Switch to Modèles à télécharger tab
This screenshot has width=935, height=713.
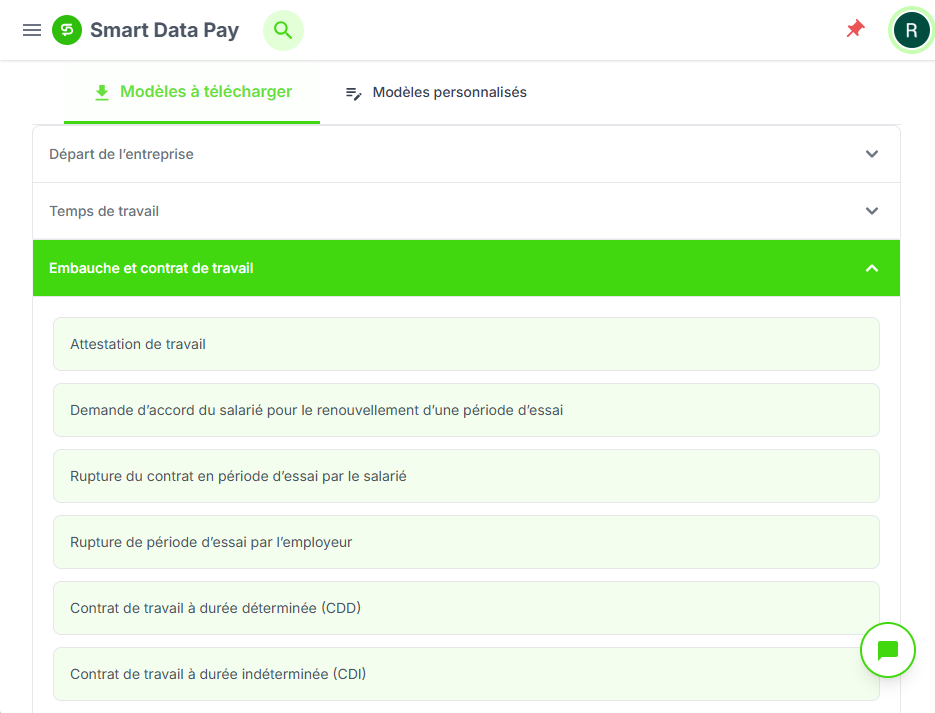pos(206,92)
